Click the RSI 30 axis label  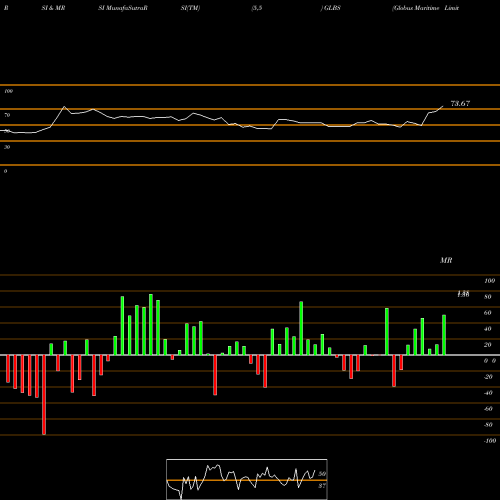coord(7,147)
